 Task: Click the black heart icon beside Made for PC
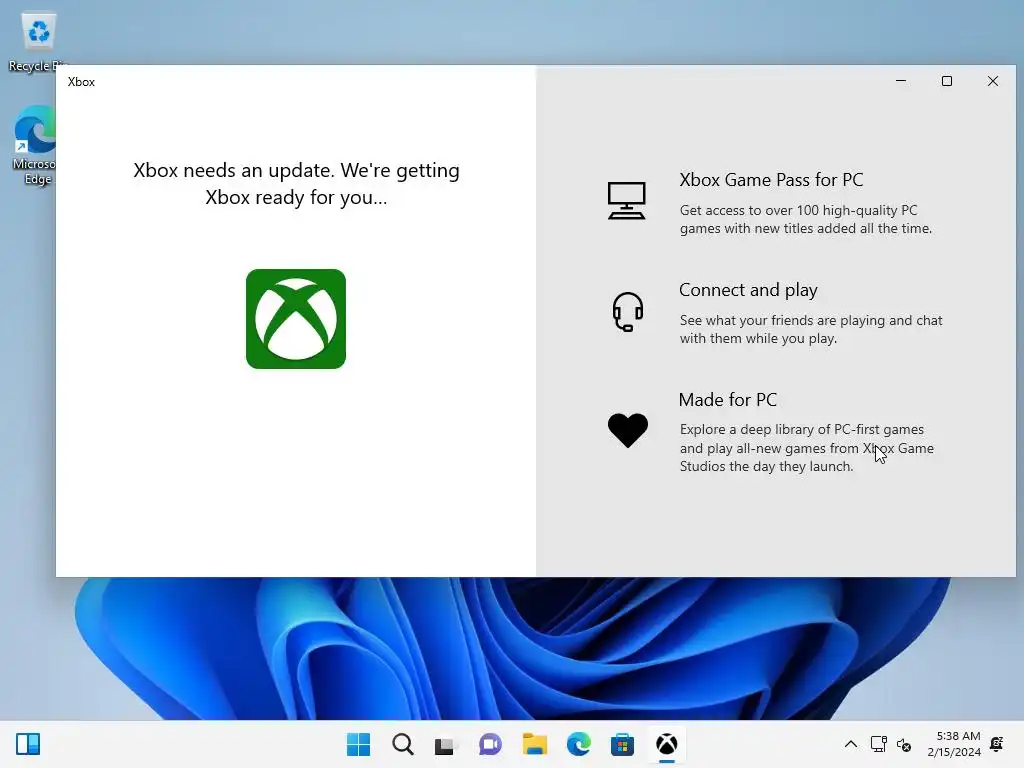[x=628, y=430]
